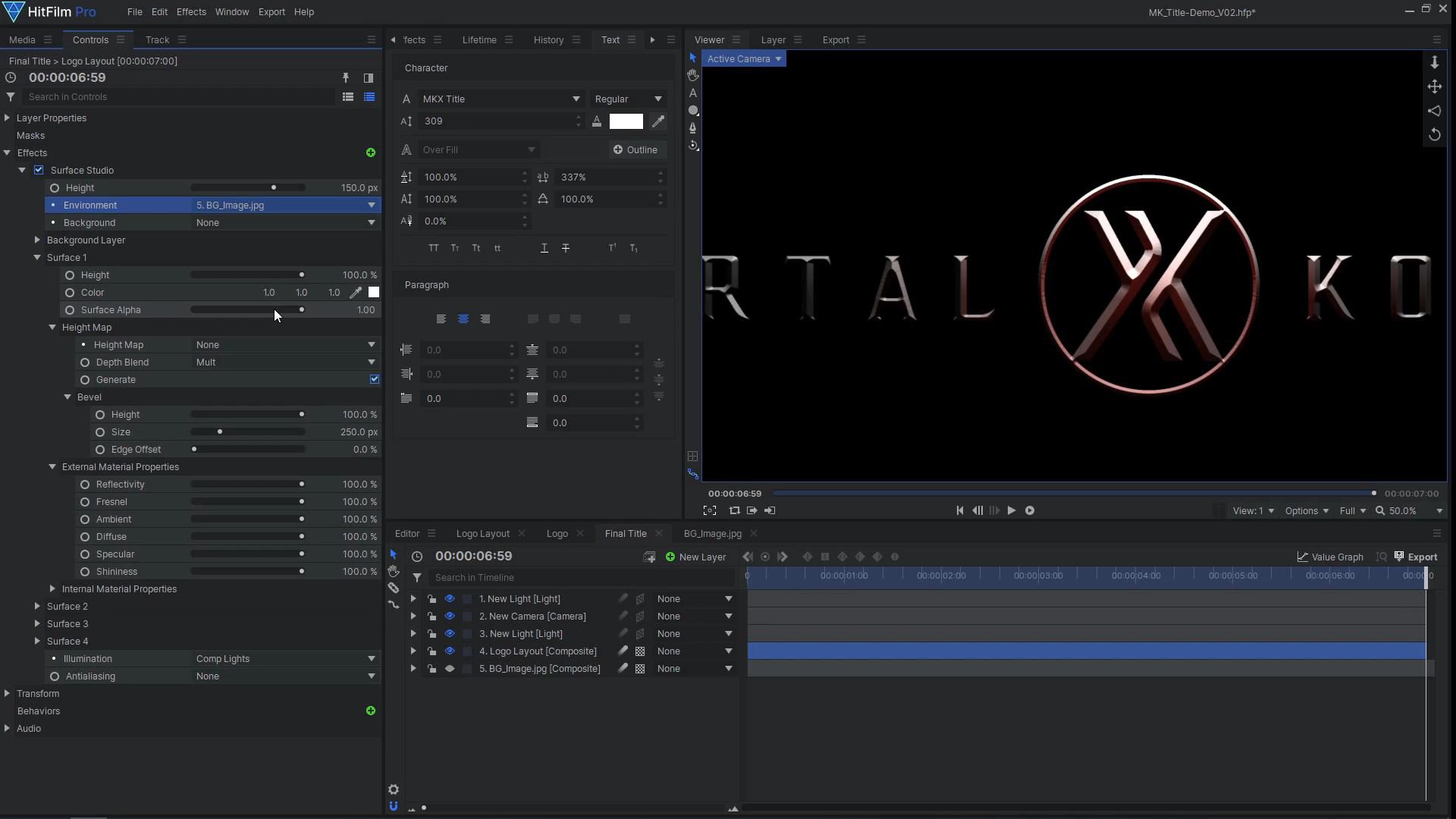Screen dimensions: 1456x819
Task: Drag the Surface Alpha slider value
Action: [300, 309]
